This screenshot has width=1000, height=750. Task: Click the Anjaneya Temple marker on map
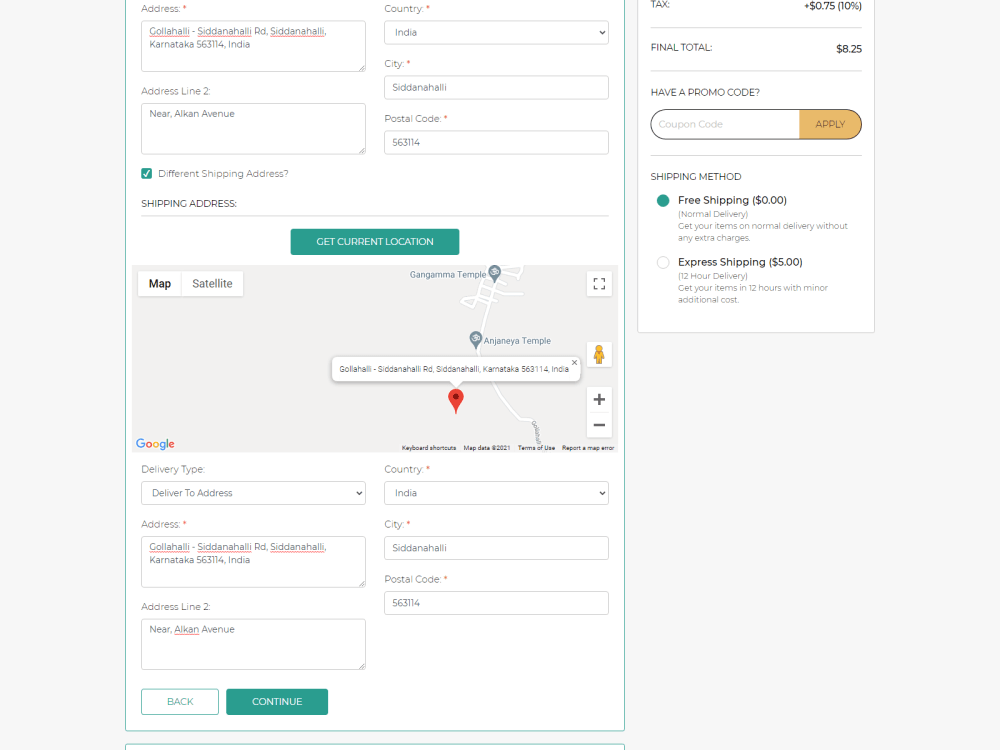tap(475, 339)
